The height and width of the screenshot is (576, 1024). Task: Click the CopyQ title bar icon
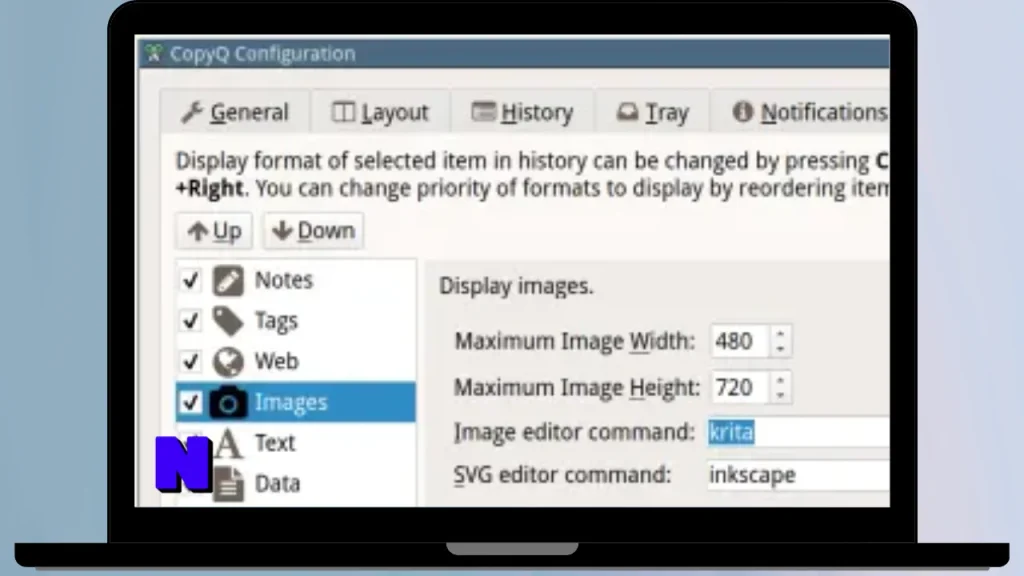click(153, 54)
